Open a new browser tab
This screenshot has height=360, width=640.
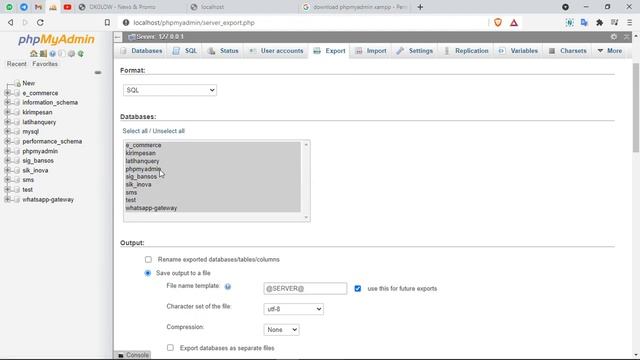point(420,7)
